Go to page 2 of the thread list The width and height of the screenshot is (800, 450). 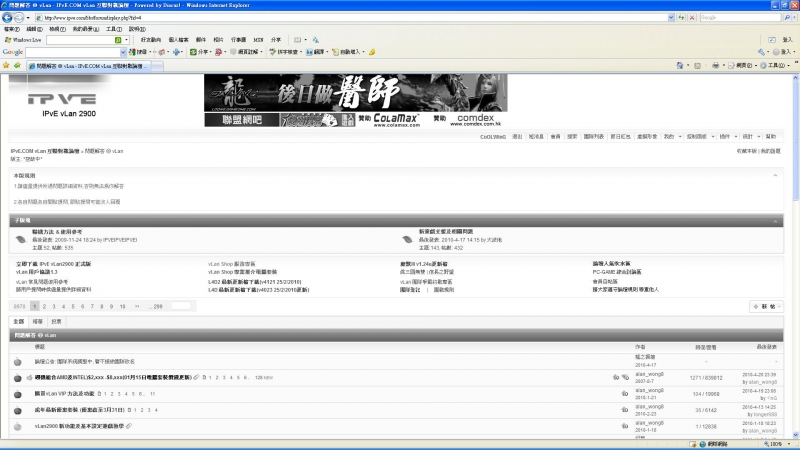pos(44,306)
